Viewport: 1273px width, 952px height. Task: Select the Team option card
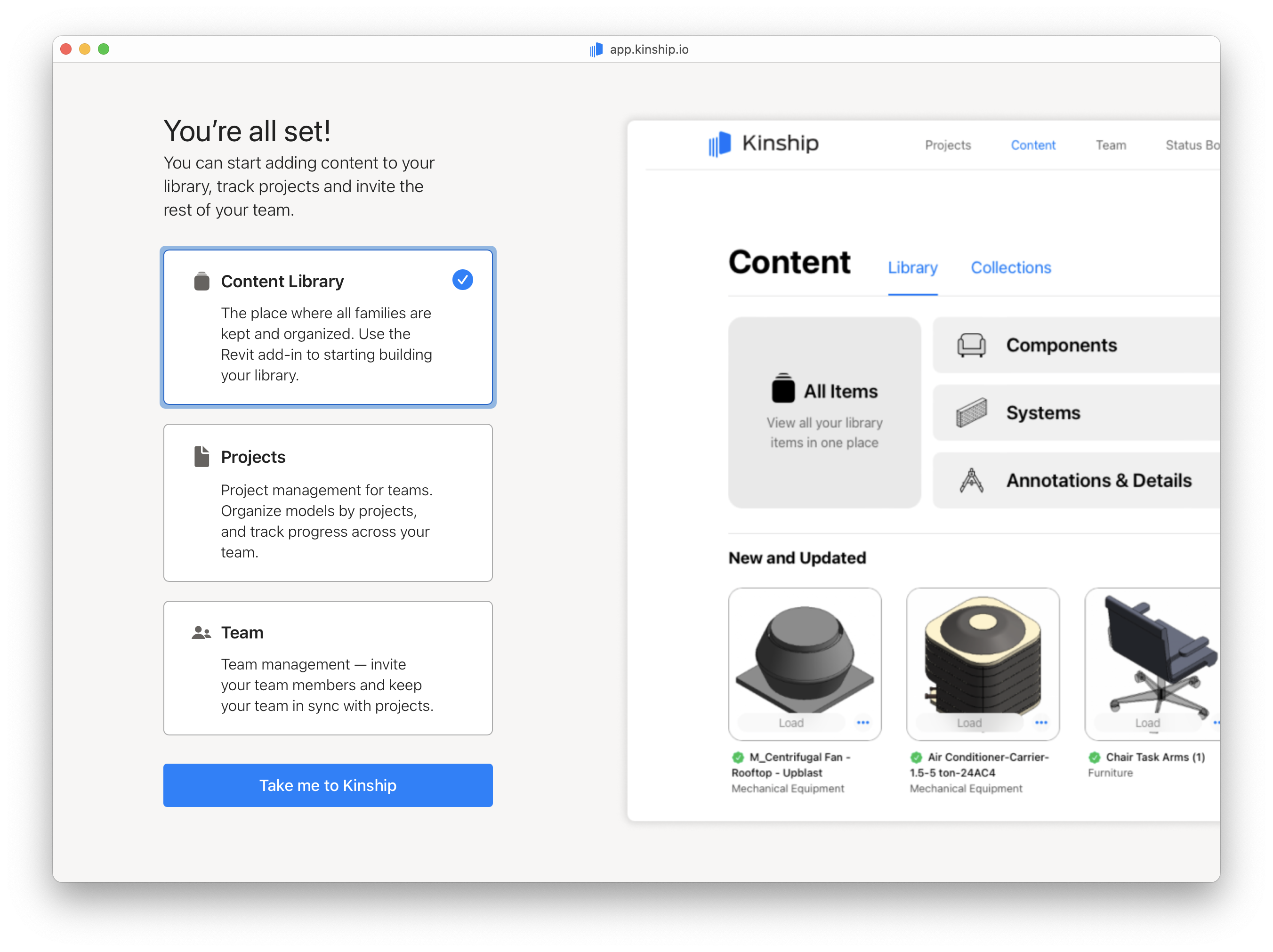328,668
